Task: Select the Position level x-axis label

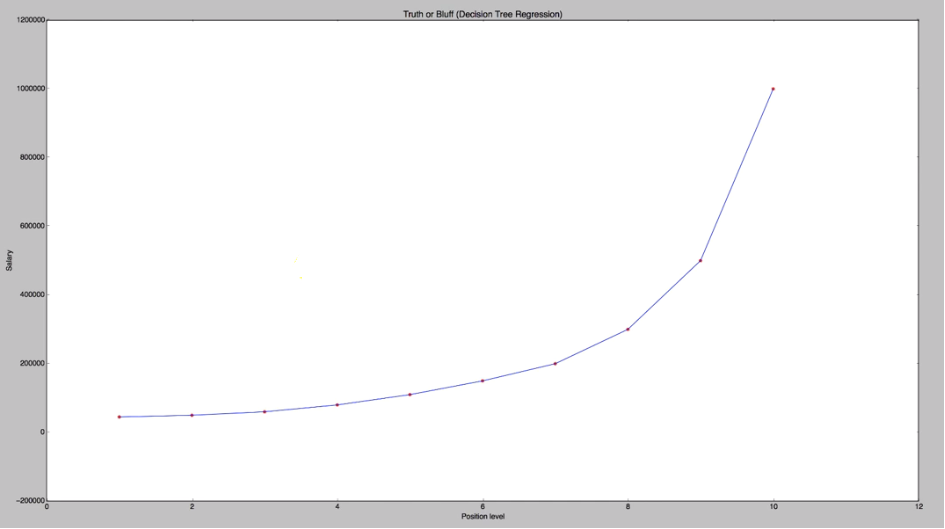Action: pyautogui.click(x=482, y=516)
